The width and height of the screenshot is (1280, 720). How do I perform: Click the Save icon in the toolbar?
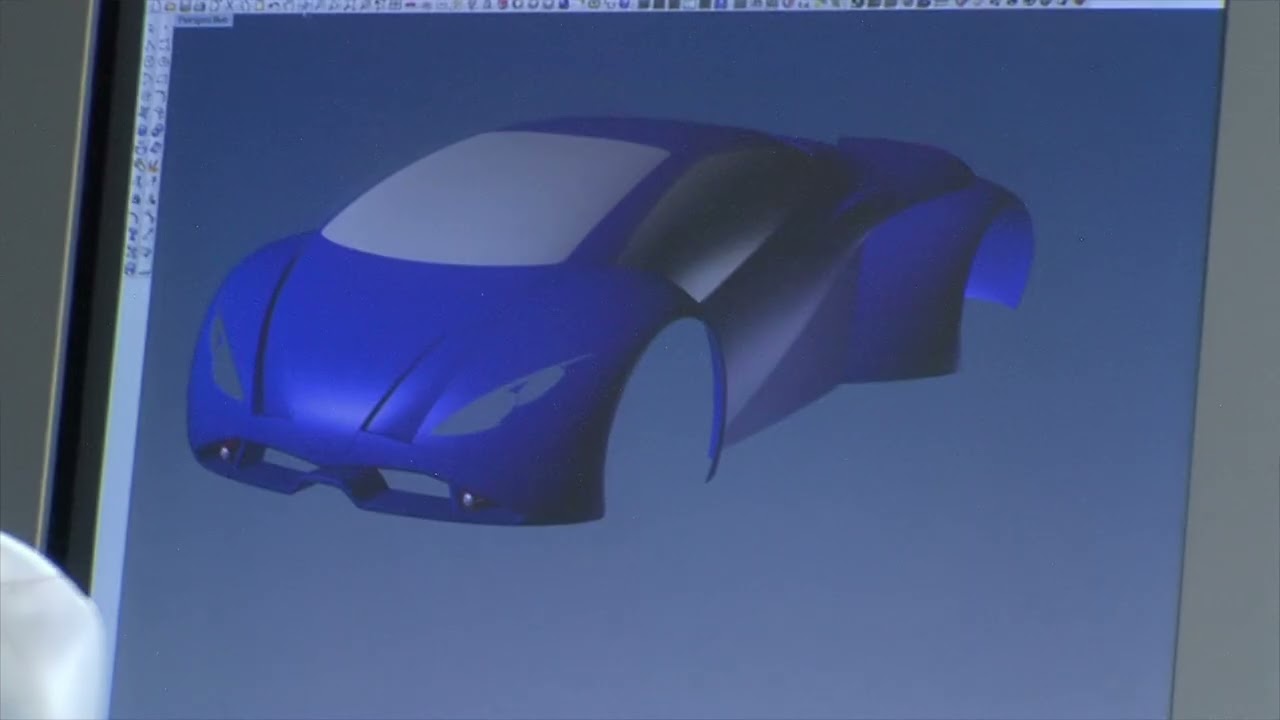point(185,6)
